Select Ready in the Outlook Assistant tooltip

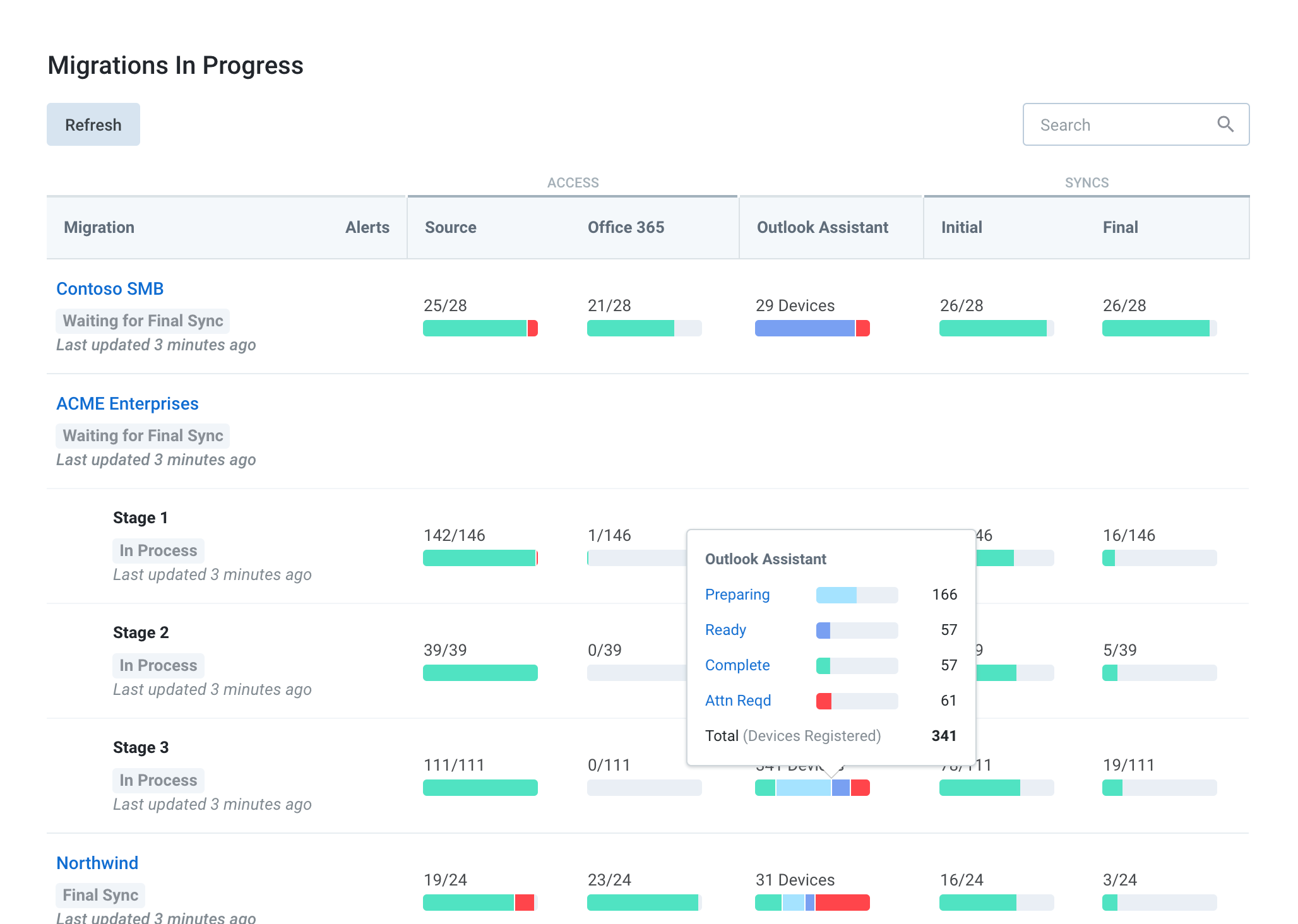pyautogui.click(x=725, y=630)
